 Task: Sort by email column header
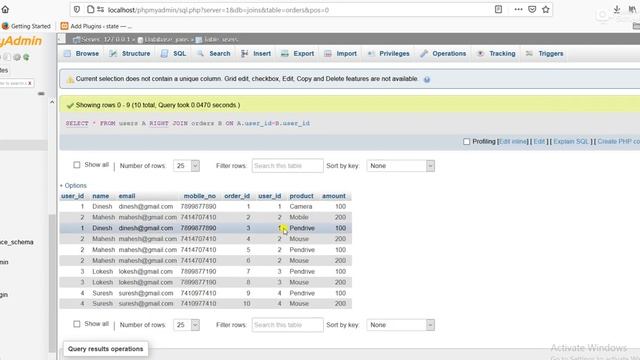click(x=127, y=196)
